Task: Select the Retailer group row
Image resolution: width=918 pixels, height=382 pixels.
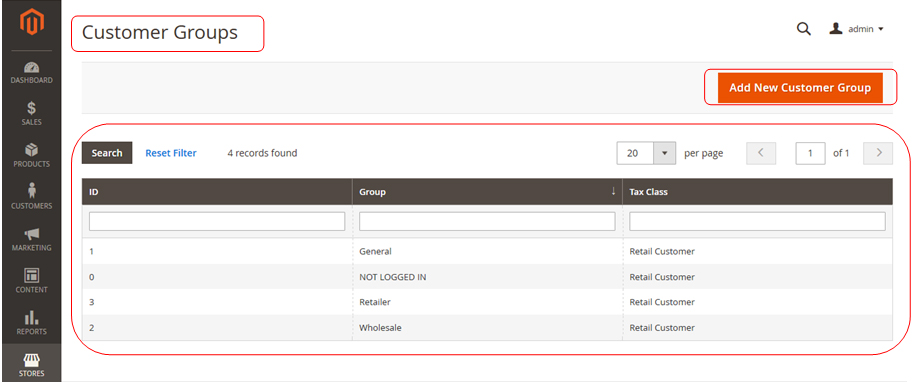Action: (x=487, y=302)
